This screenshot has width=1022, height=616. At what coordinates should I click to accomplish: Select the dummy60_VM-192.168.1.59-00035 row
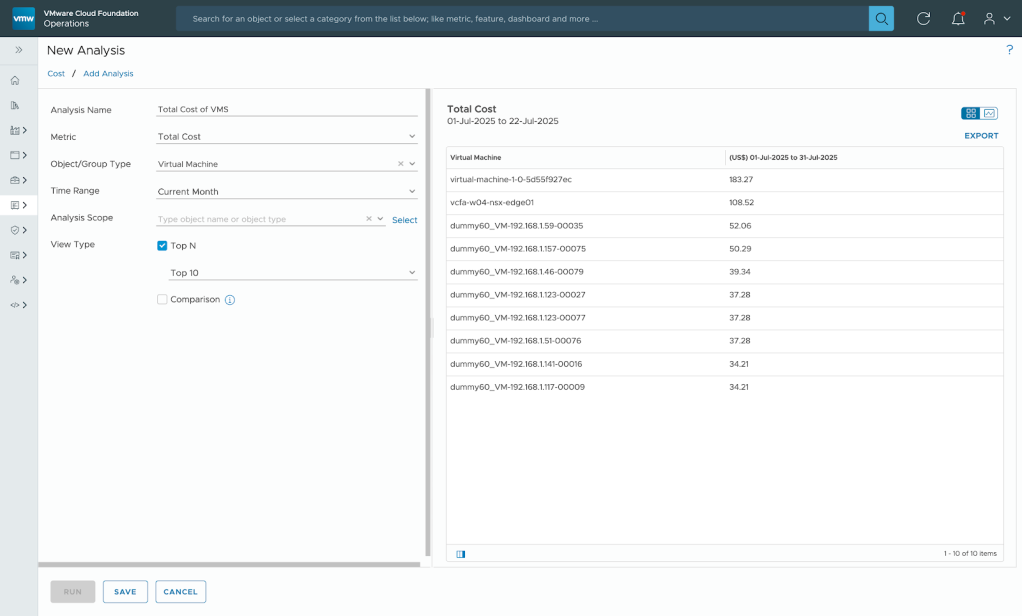coord(725,226)
